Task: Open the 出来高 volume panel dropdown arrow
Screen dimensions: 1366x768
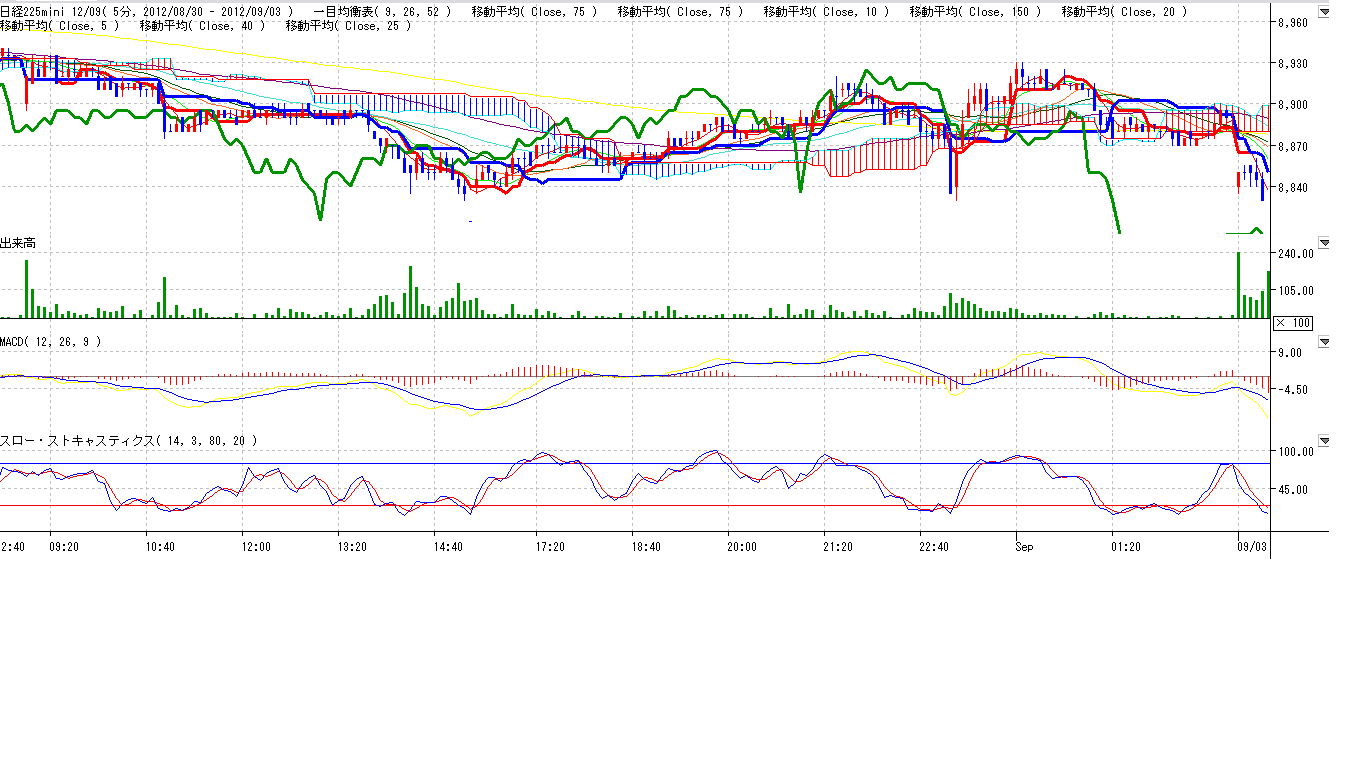Action: click(x=1324, y=243)
